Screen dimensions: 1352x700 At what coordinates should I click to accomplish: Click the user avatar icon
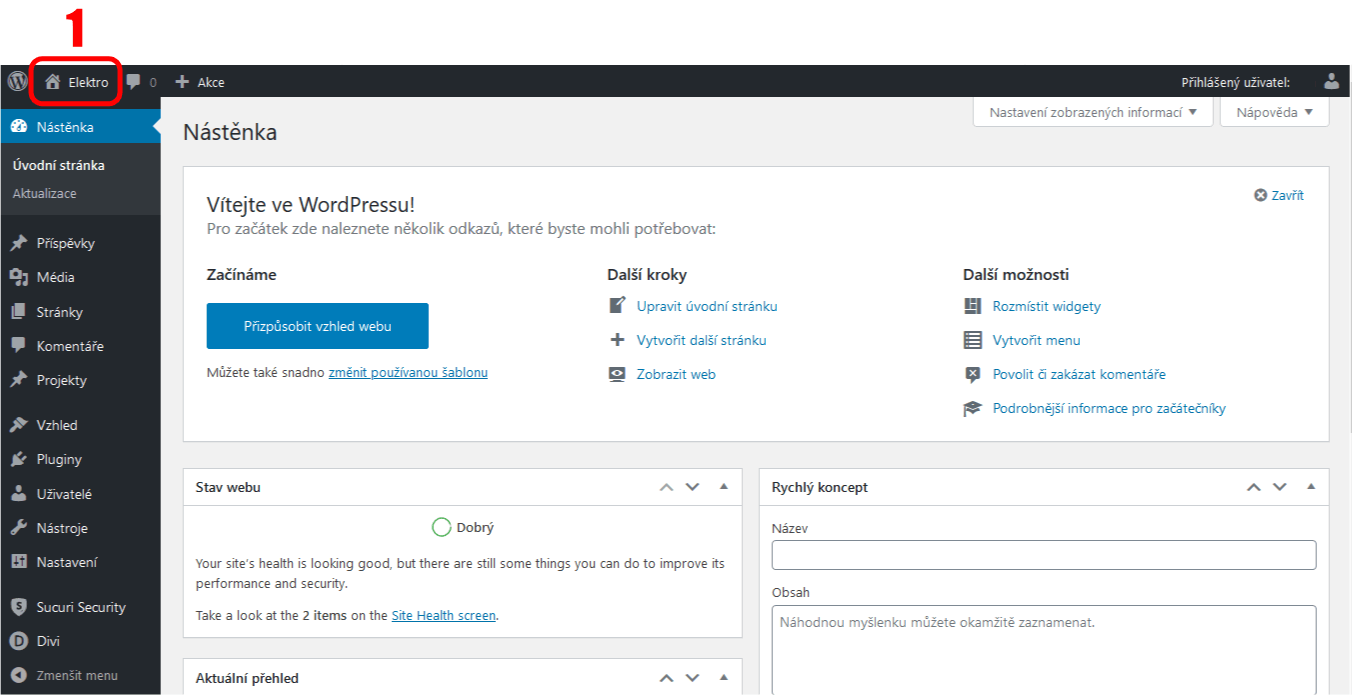(1331, 82)
